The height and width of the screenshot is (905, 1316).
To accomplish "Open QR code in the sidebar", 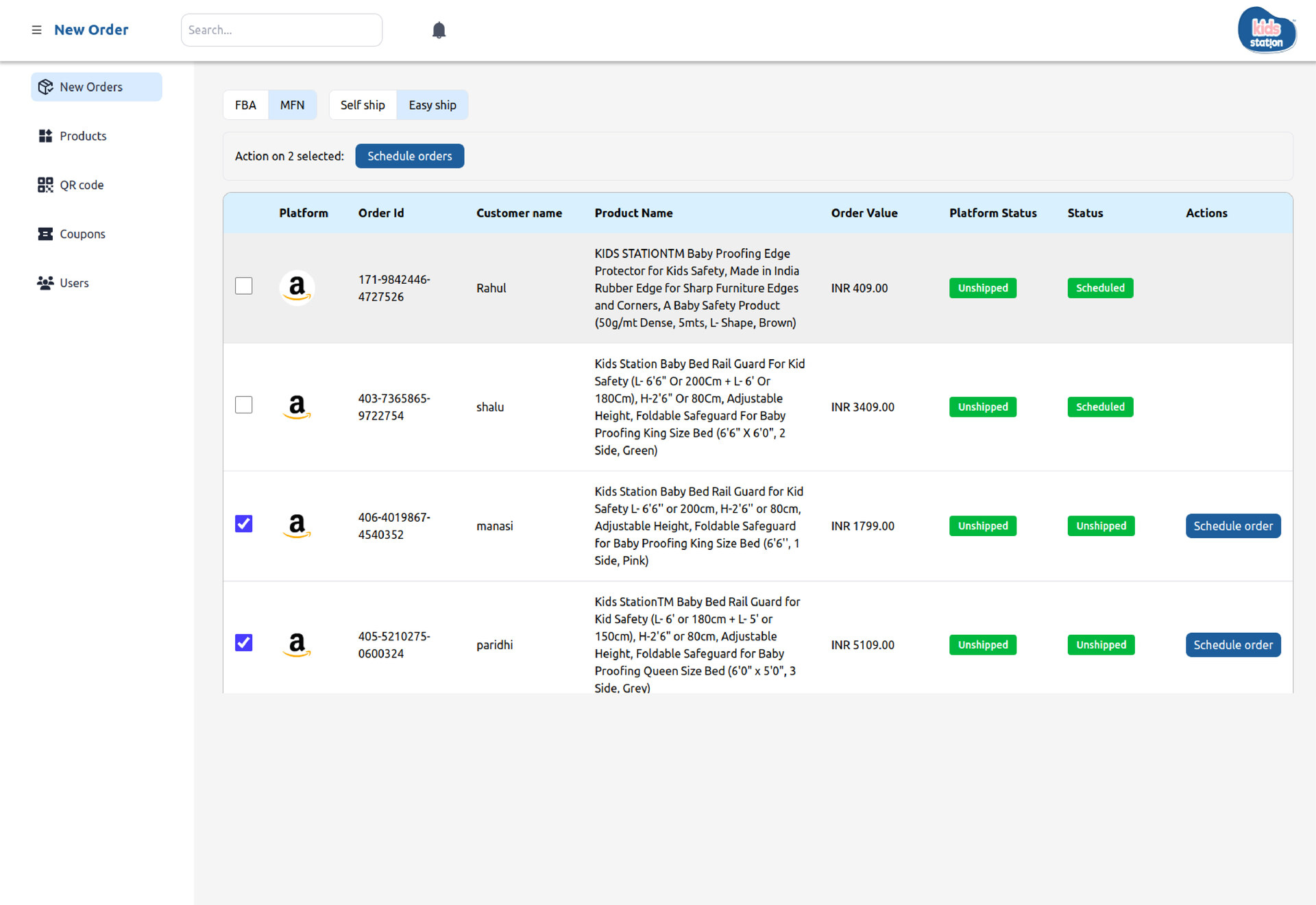I will pyautogui.click(x=97, y=185).
